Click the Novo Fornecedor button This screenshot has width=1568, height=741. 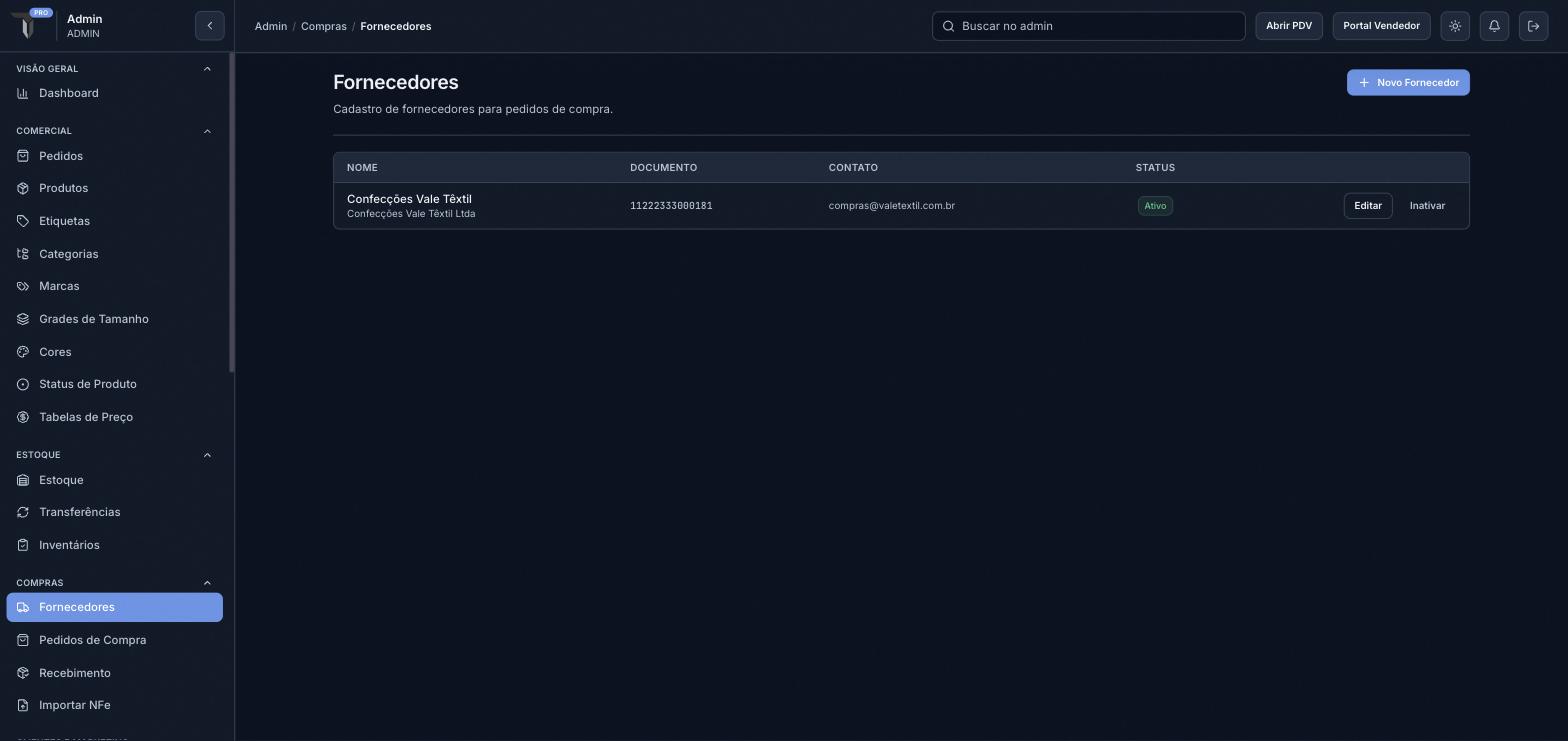click(x=1408, y=83)
